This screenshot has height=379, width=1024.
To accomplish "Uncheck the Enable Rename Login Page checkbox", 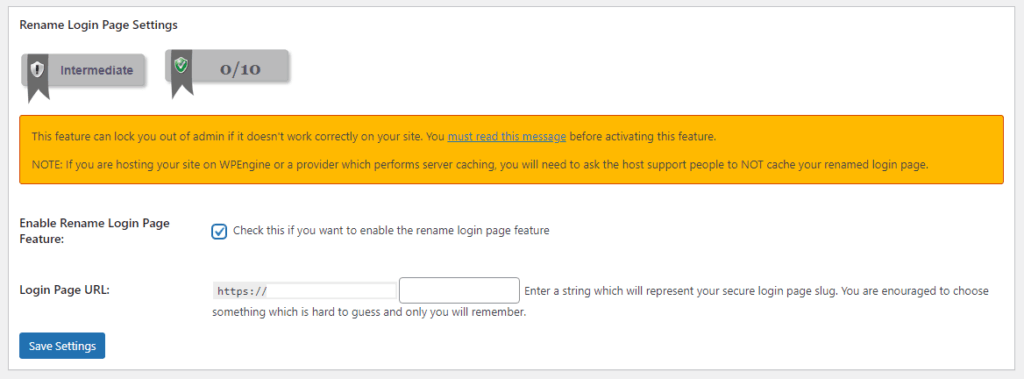I will (x=219, y=231).
